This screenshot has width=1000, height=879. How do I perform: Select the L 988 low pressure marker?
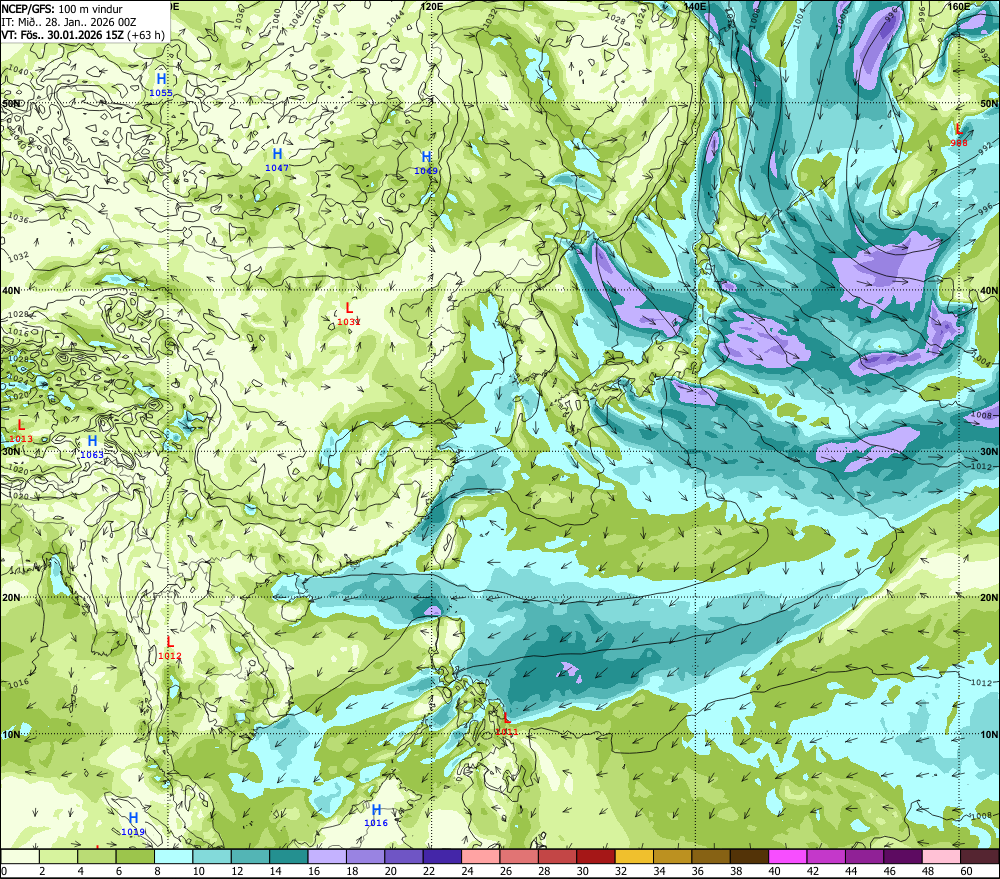coord(959,135)
